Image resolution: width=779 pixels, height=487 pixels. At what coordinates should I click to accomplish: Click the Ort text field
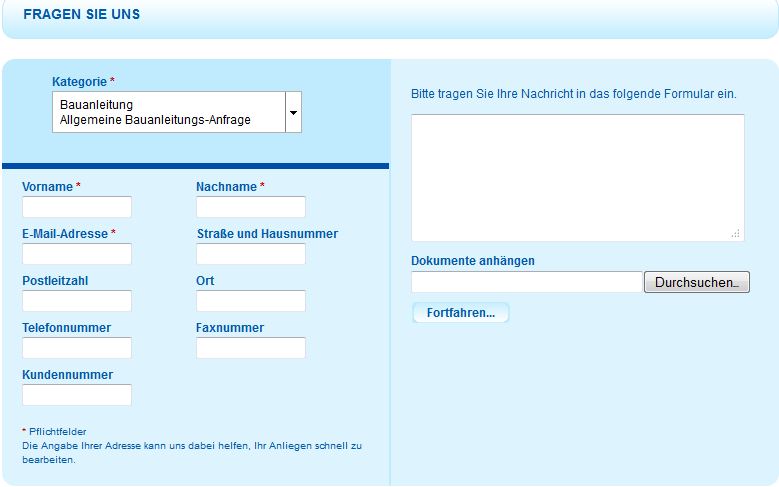(x=251, y=301)
